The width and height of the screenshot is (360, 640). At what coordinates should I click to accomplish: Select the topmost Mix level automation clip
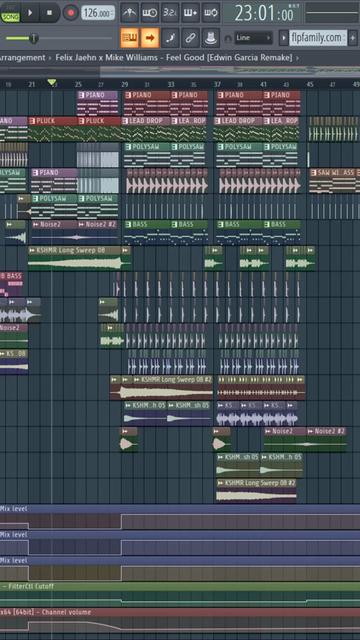coord(180,517)
